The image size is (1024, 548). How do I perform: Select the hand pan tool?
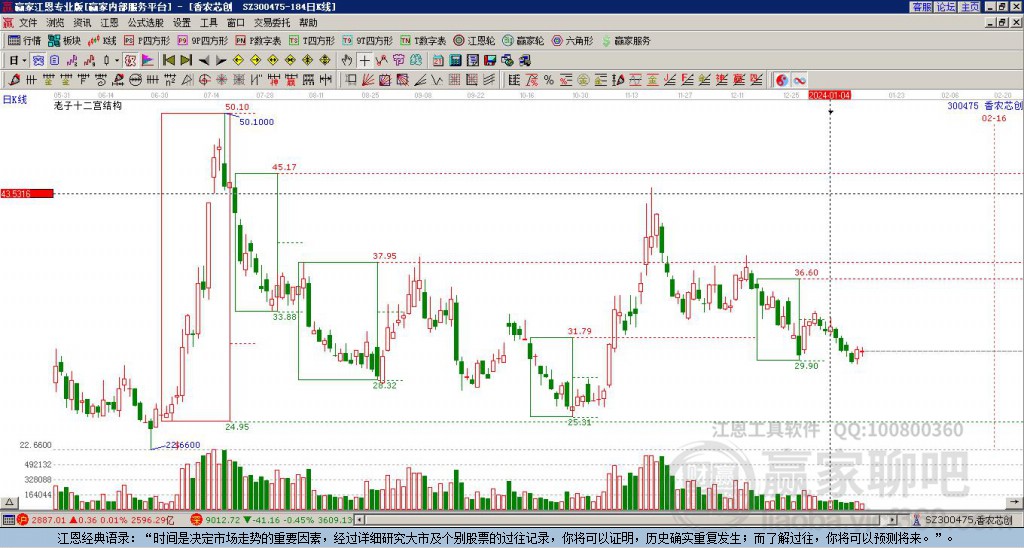347,61
